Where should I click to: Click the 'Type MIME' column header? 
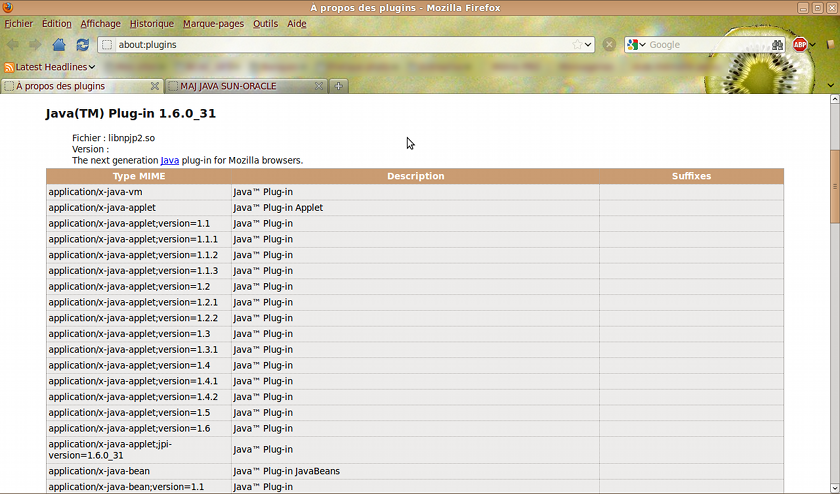click(x=139, y=176)
